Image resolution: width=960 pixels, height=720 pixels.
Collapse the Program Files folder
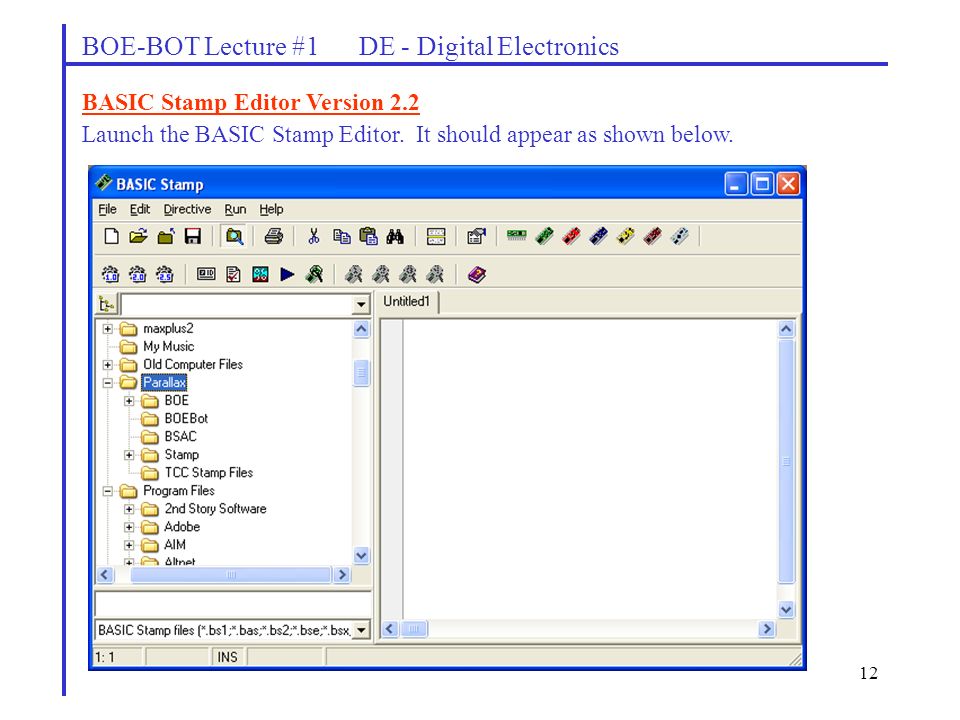pyautogui.click(x=108, y=491)
